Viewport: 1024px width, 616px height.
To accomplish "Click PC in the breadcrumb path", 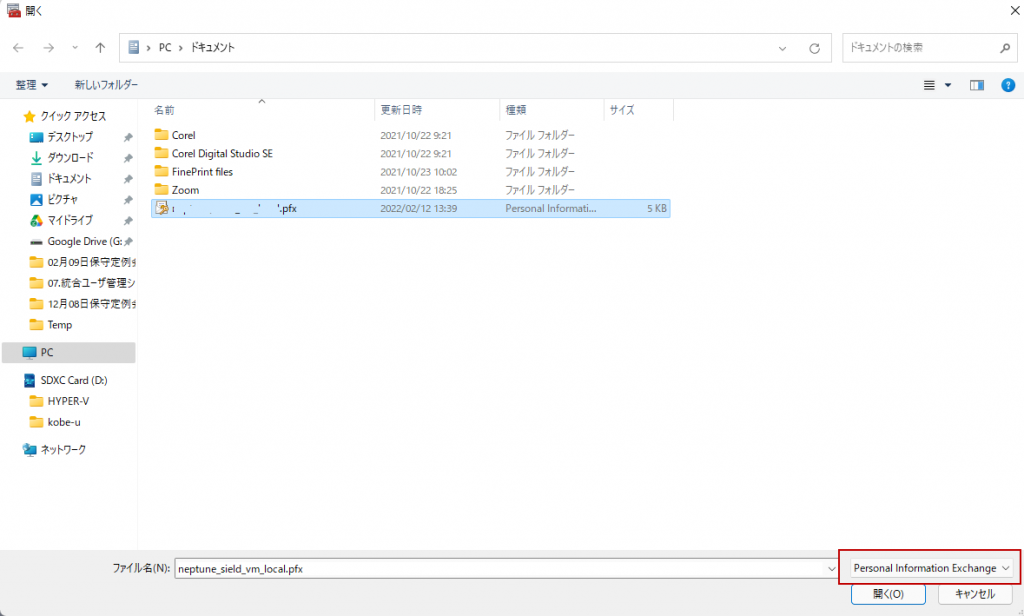I will 164,47.
